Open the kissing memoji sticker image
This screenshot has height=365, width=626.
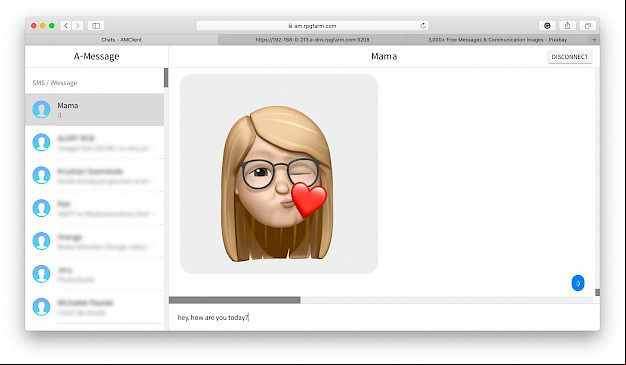pyautogui.click(x=279, y=174)
